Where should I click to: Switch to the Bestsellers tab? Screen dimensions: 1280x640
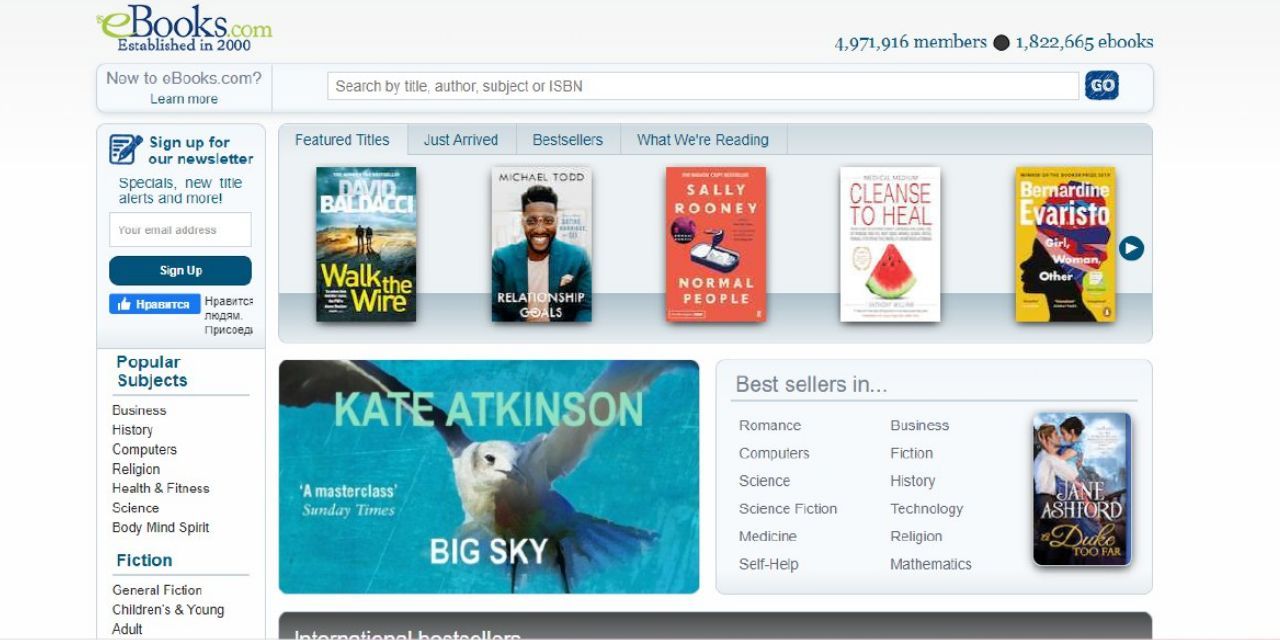[x=568, y=140]
